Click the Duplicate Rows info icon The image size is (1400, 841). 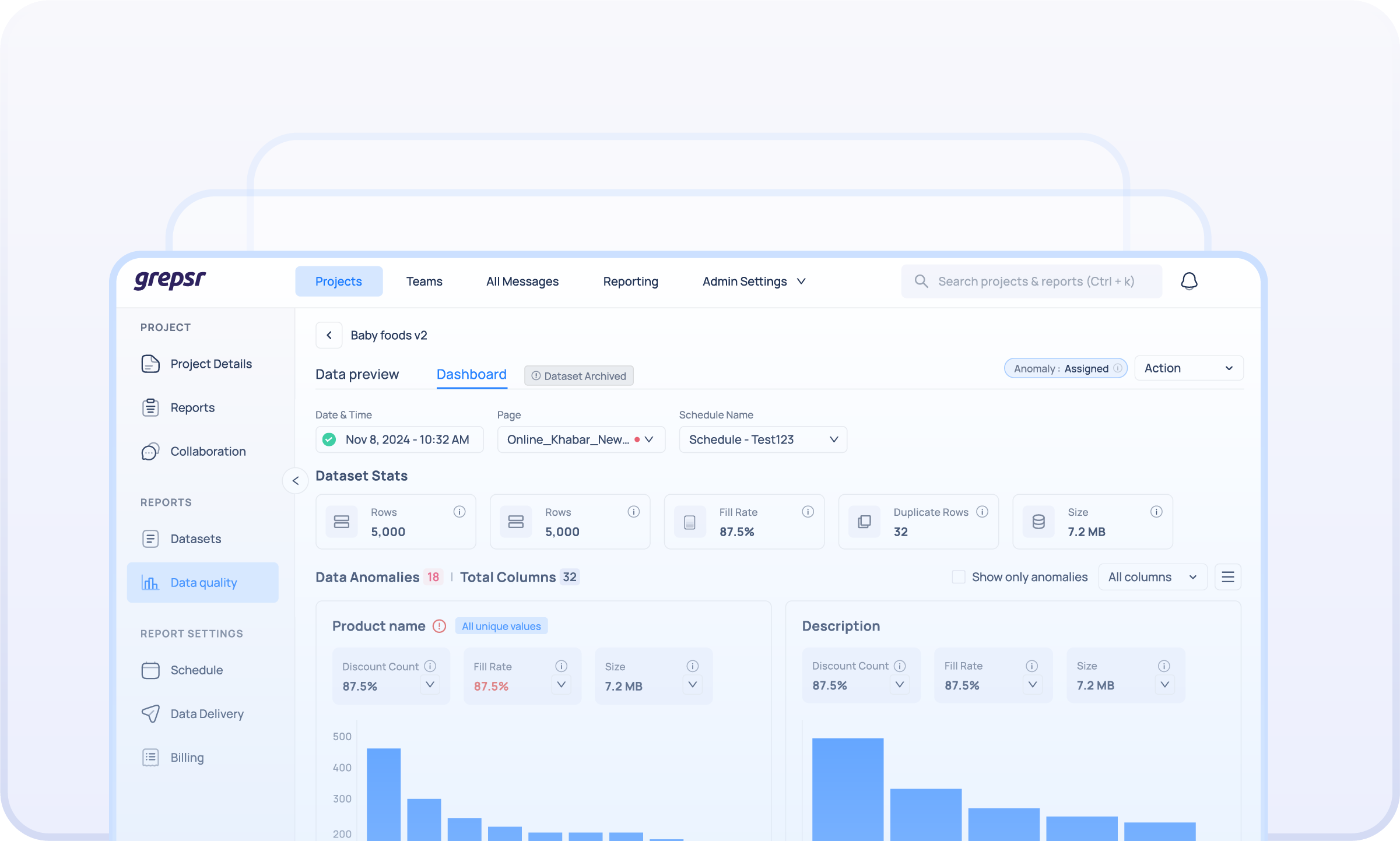pos(982,512)
